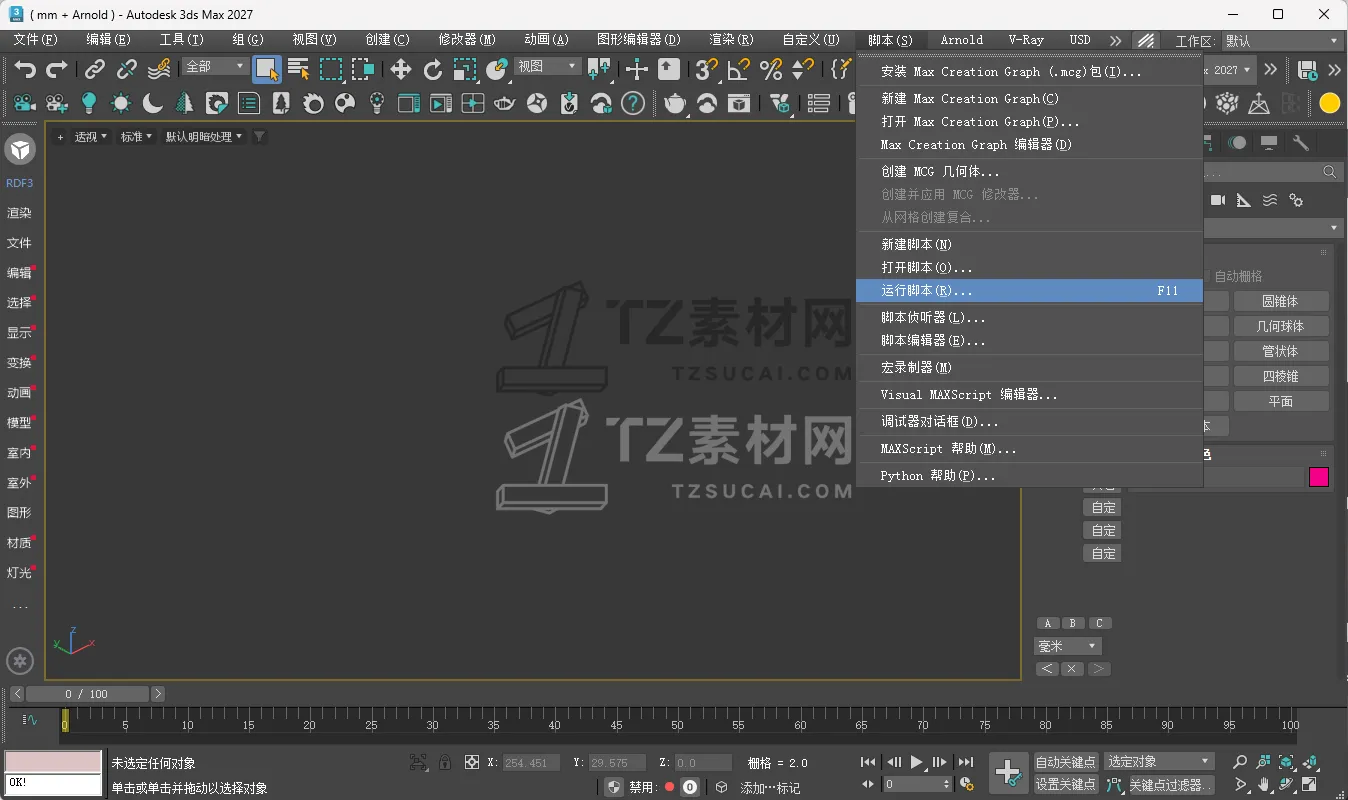Toggle the Angle Snap icon
The image size is (1348, 800).
click(x=739, y=69)
